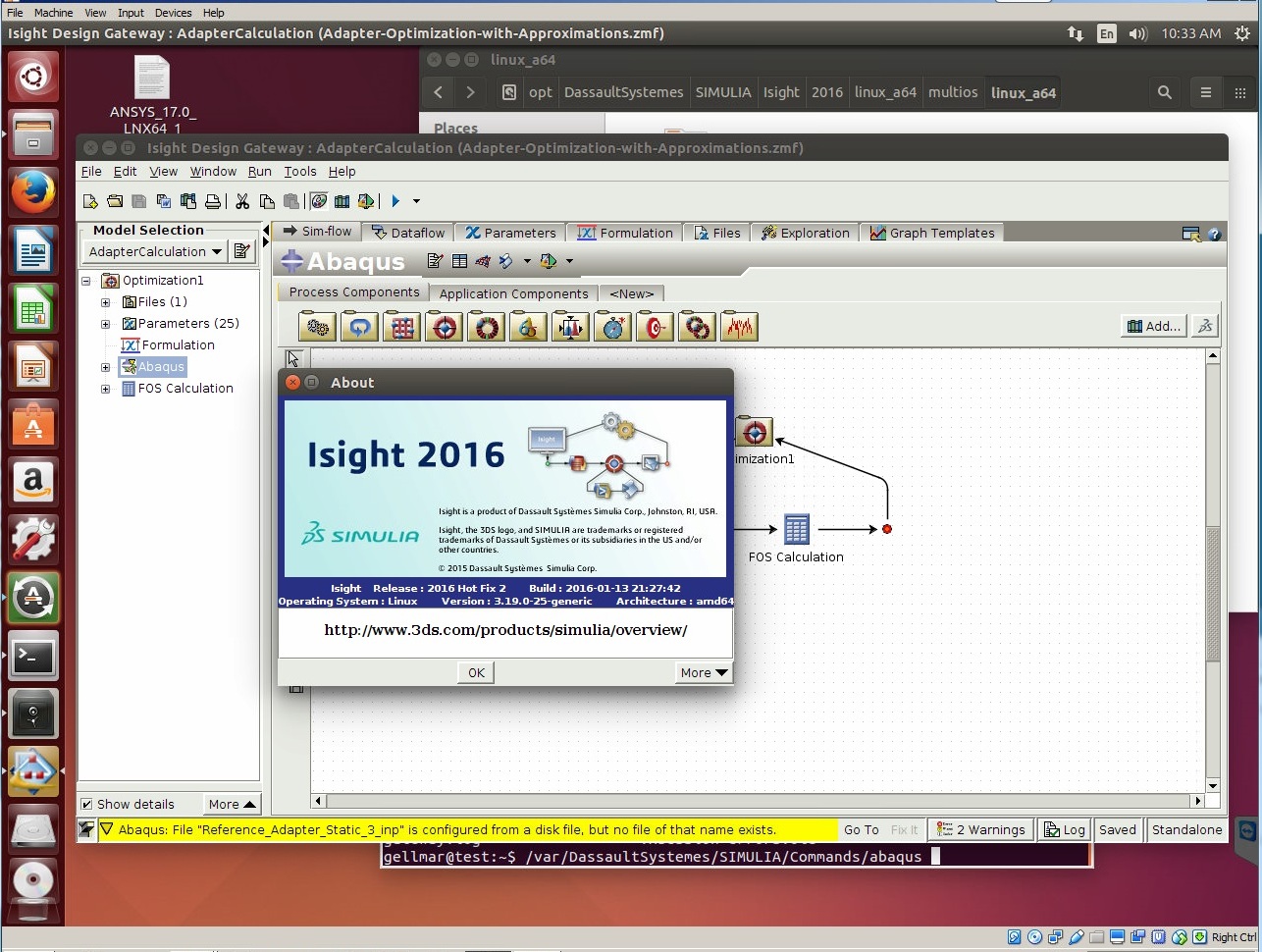Open the Application Components tab
Image resolution: width=1262 pixels, height=952 pixels.
[513, 293]
